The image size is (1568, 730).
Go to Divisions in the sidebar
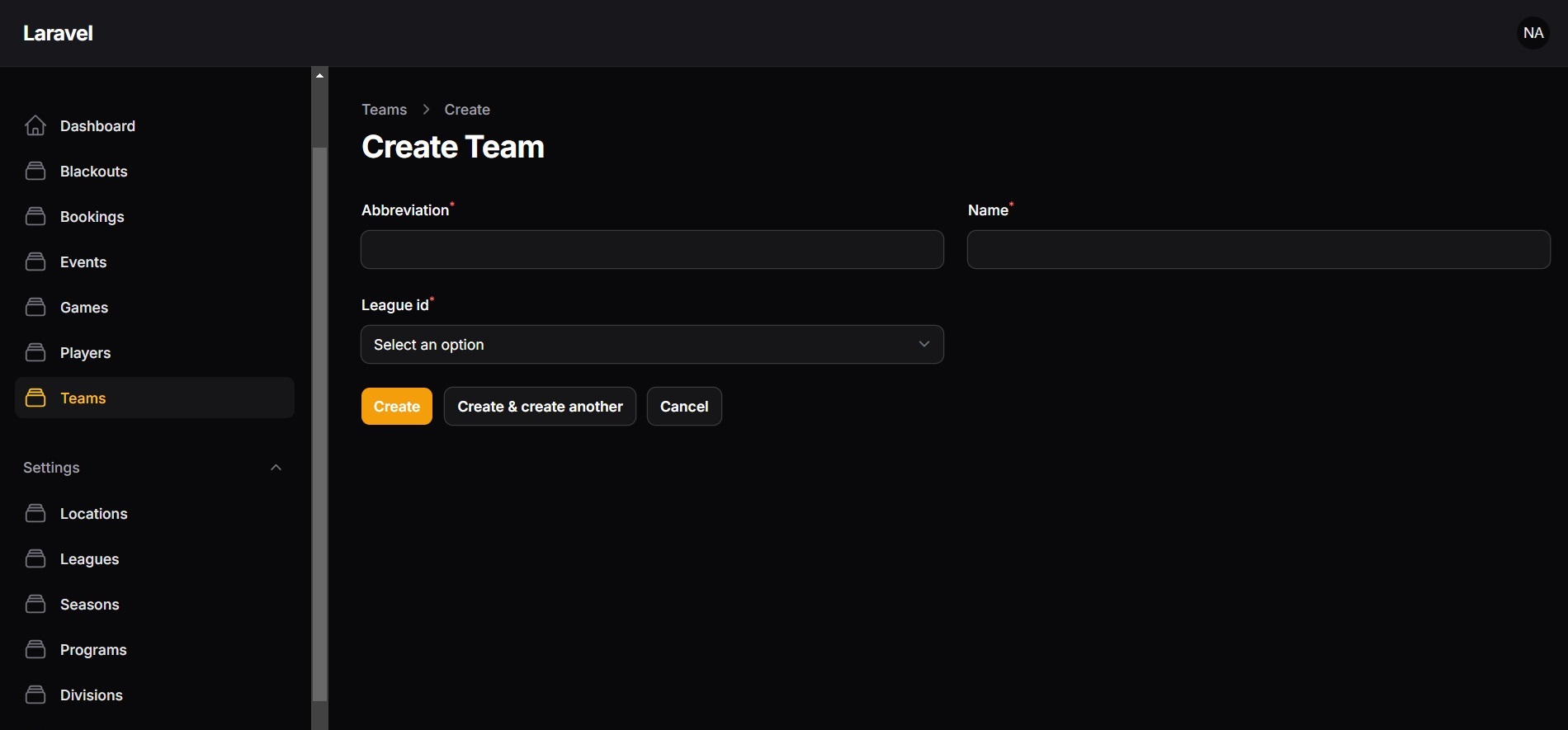point(91,695)
